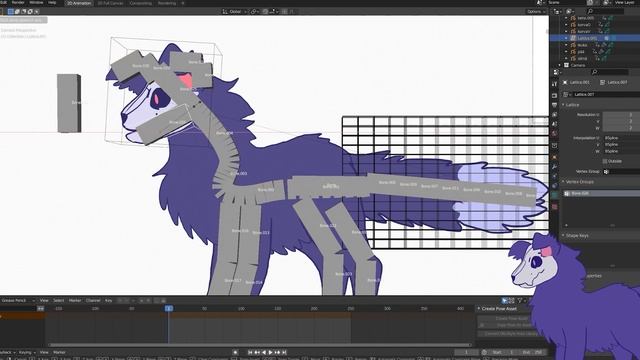Jump to previous keyframe

pyautogui.click(x=257, y=352)
